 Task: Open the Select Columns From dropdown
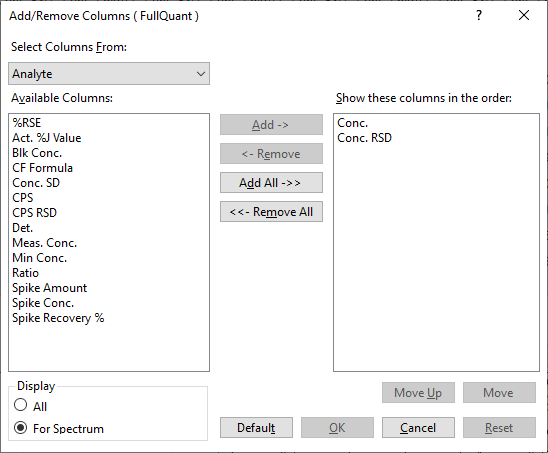109,74
